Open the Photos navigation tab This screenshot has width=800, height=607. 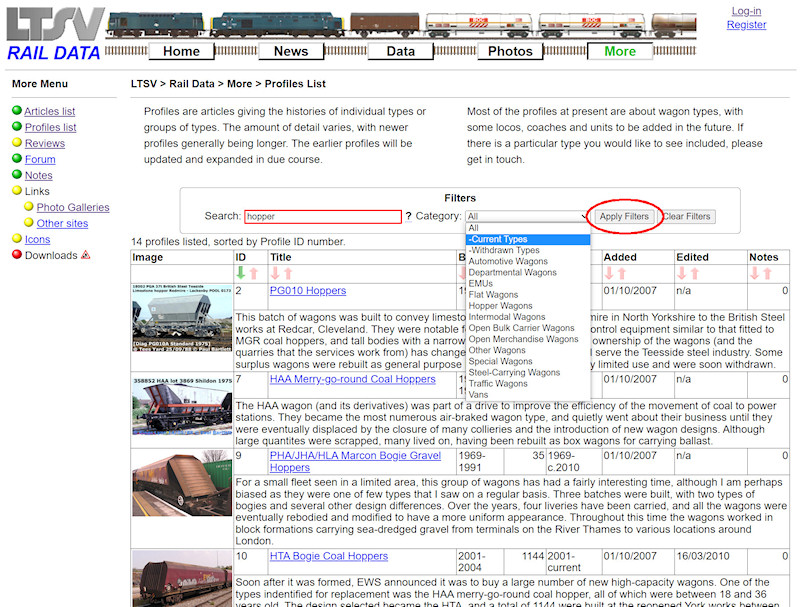(510, 51)
